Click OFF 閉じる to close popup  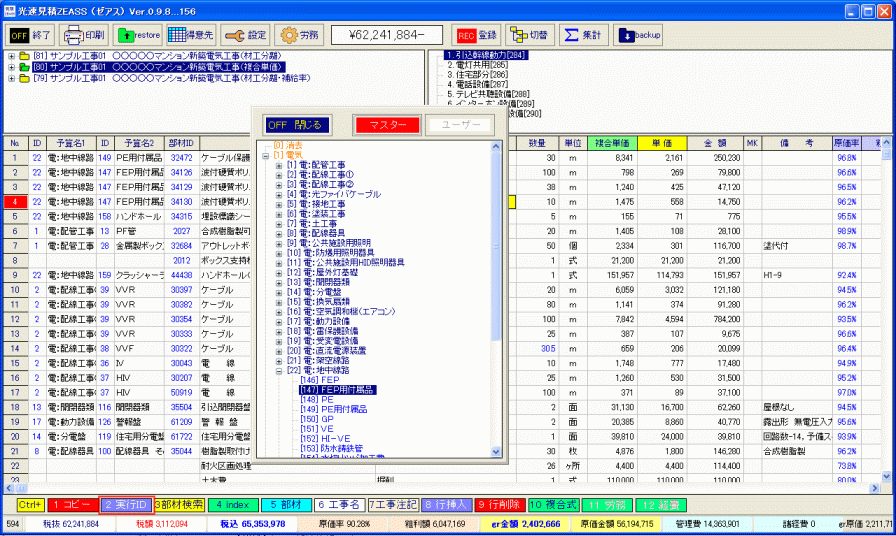297,125
